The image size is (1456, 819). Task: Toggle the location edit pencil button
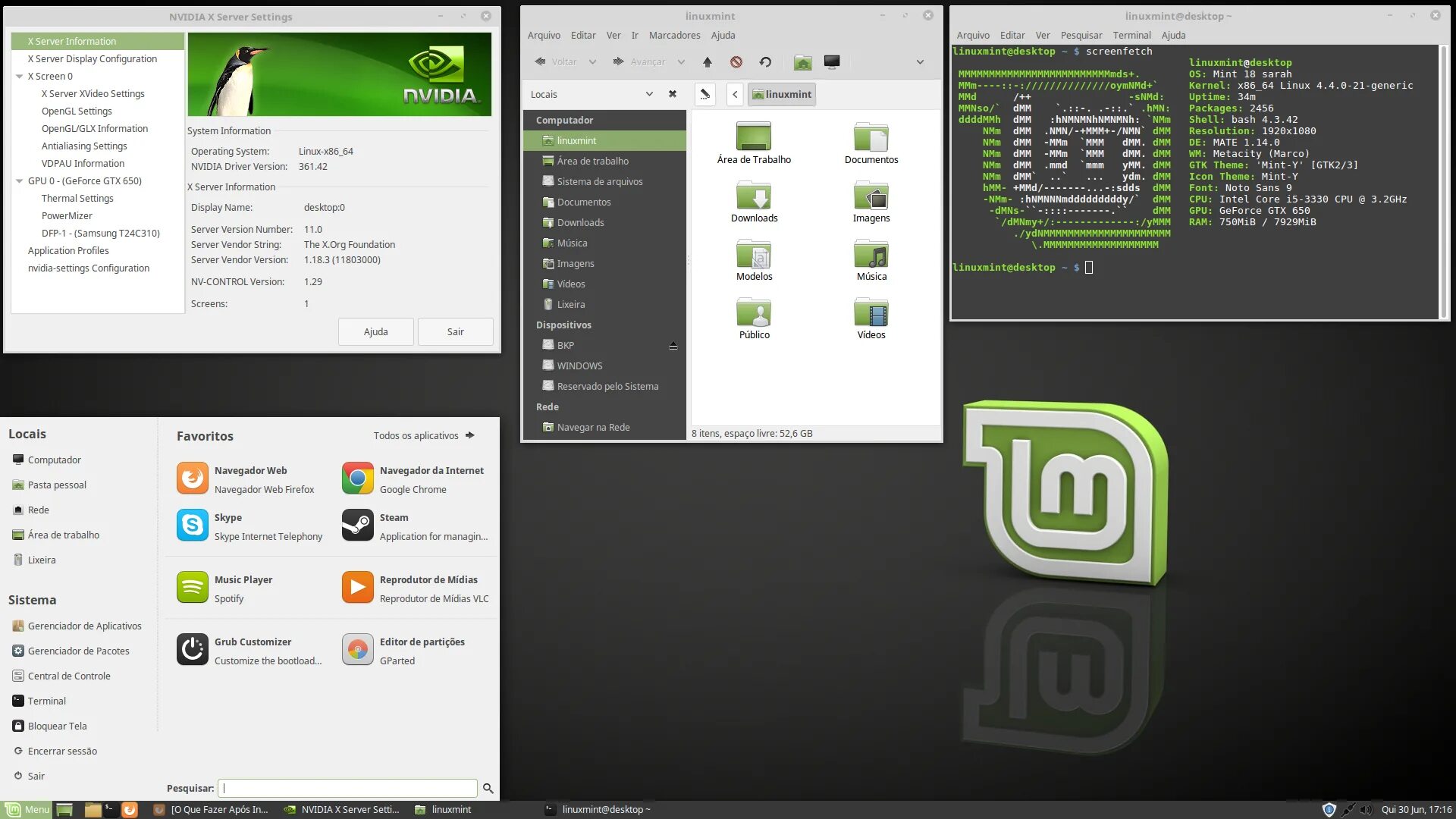click(x=704, y=94)
